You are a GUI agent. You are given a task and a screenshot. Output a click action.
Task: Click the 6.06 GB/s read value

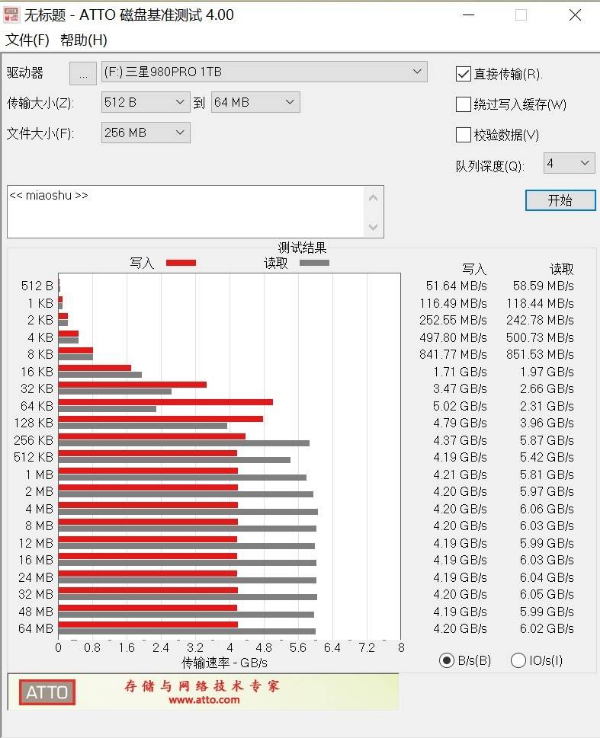(546, 509)
